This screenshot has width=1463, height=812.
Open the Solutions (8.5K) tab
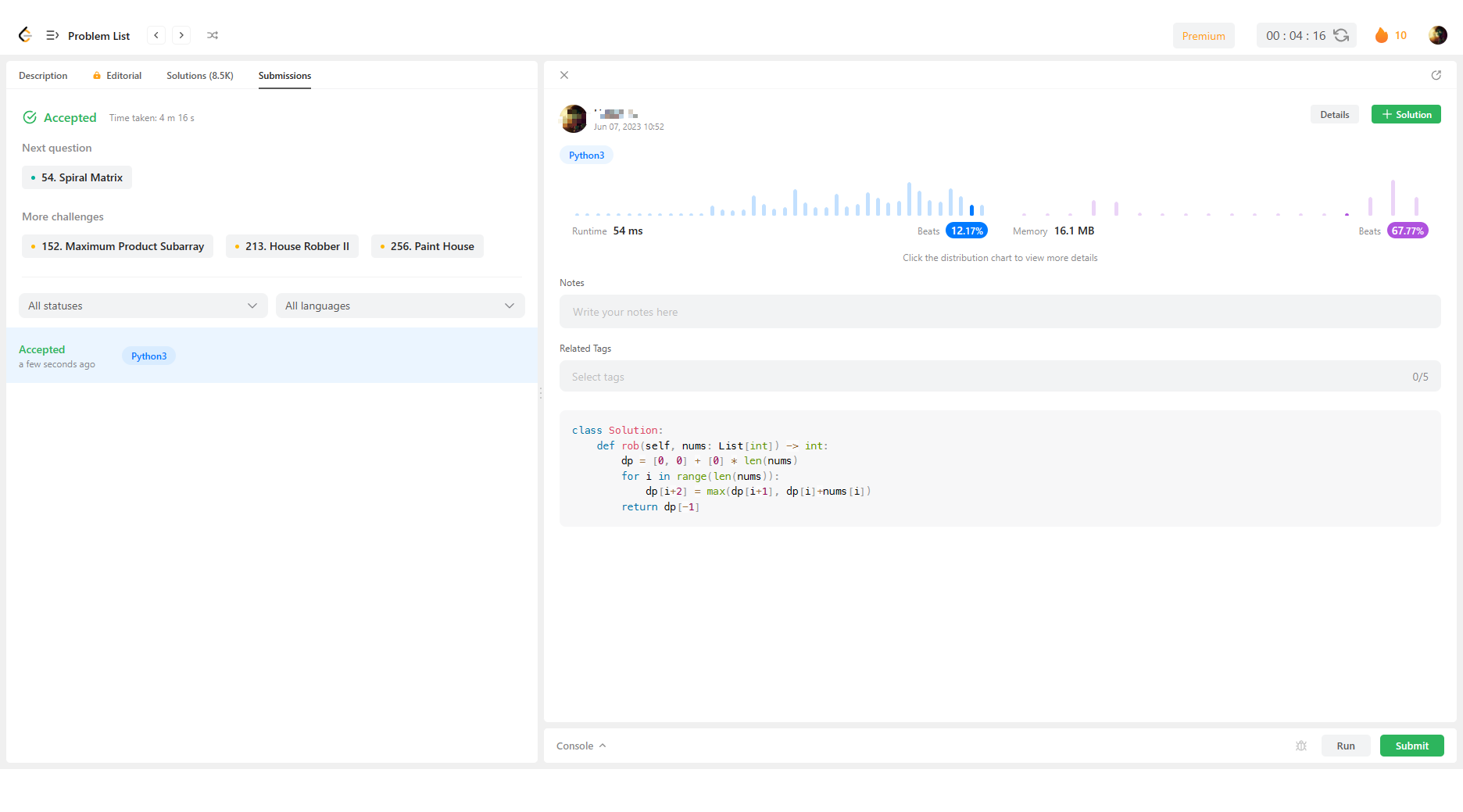(x=200, y=76)
